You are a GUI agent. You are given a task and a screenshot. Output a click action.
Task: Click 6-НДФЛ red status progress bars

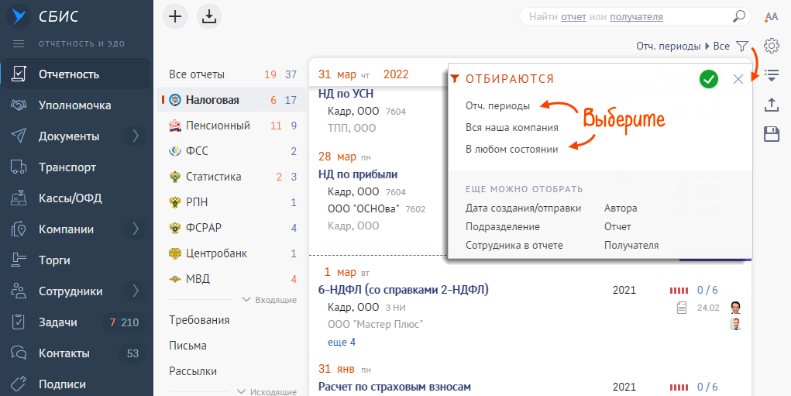click(x=679, y=291)
